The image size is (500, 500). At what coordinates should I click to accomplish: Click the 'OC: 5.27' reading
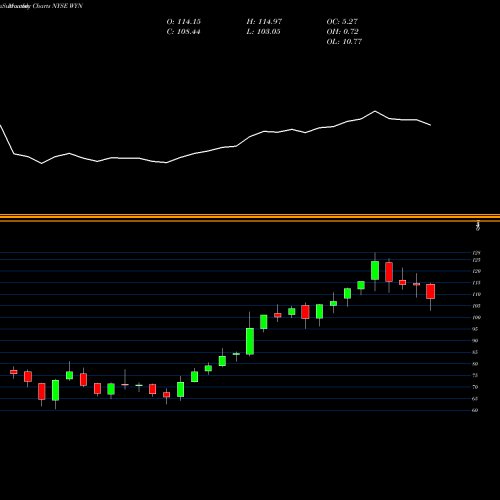(342, 22)
